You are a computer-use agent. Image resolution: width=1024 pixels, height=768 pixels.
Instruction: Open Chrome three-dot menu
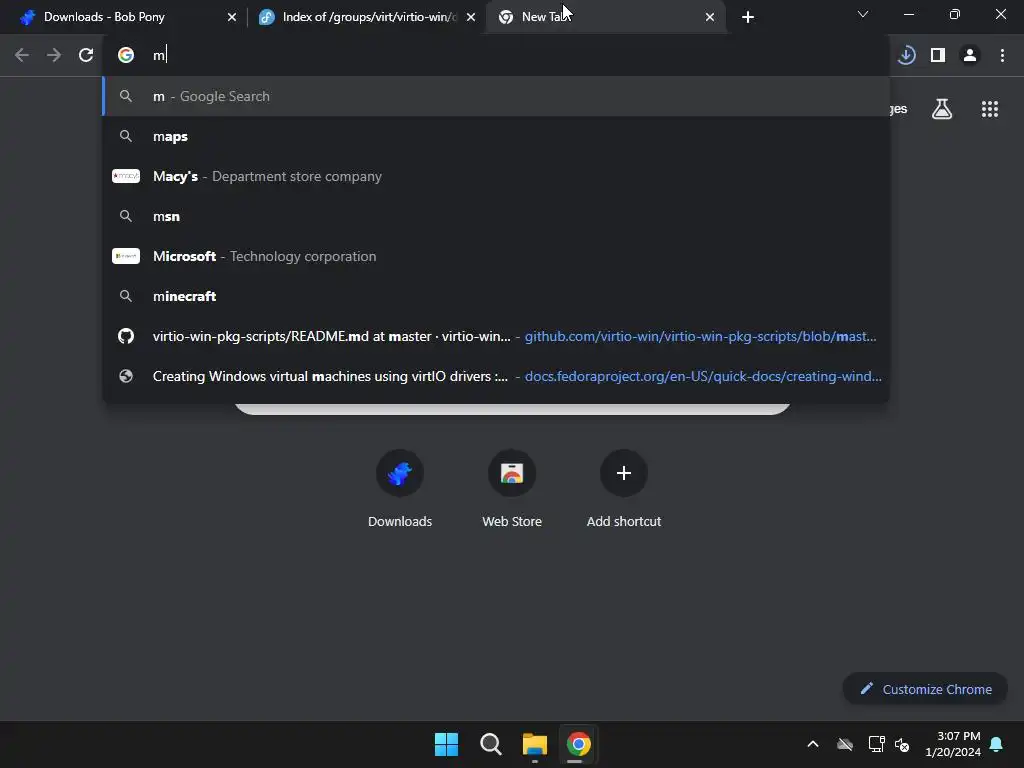1002,56
